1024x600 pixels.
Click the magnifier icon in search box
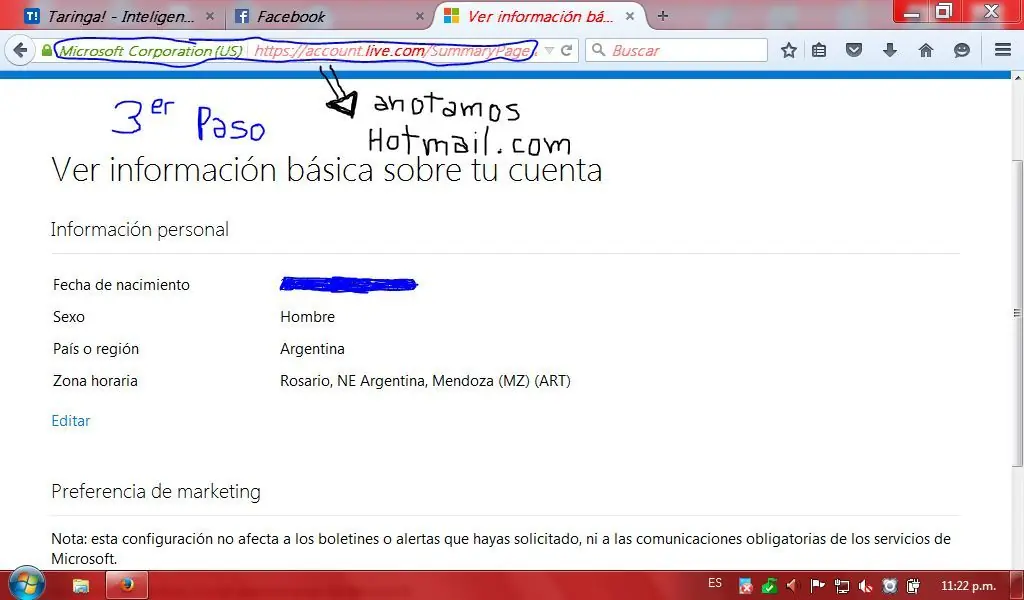(x=598, y=50)
